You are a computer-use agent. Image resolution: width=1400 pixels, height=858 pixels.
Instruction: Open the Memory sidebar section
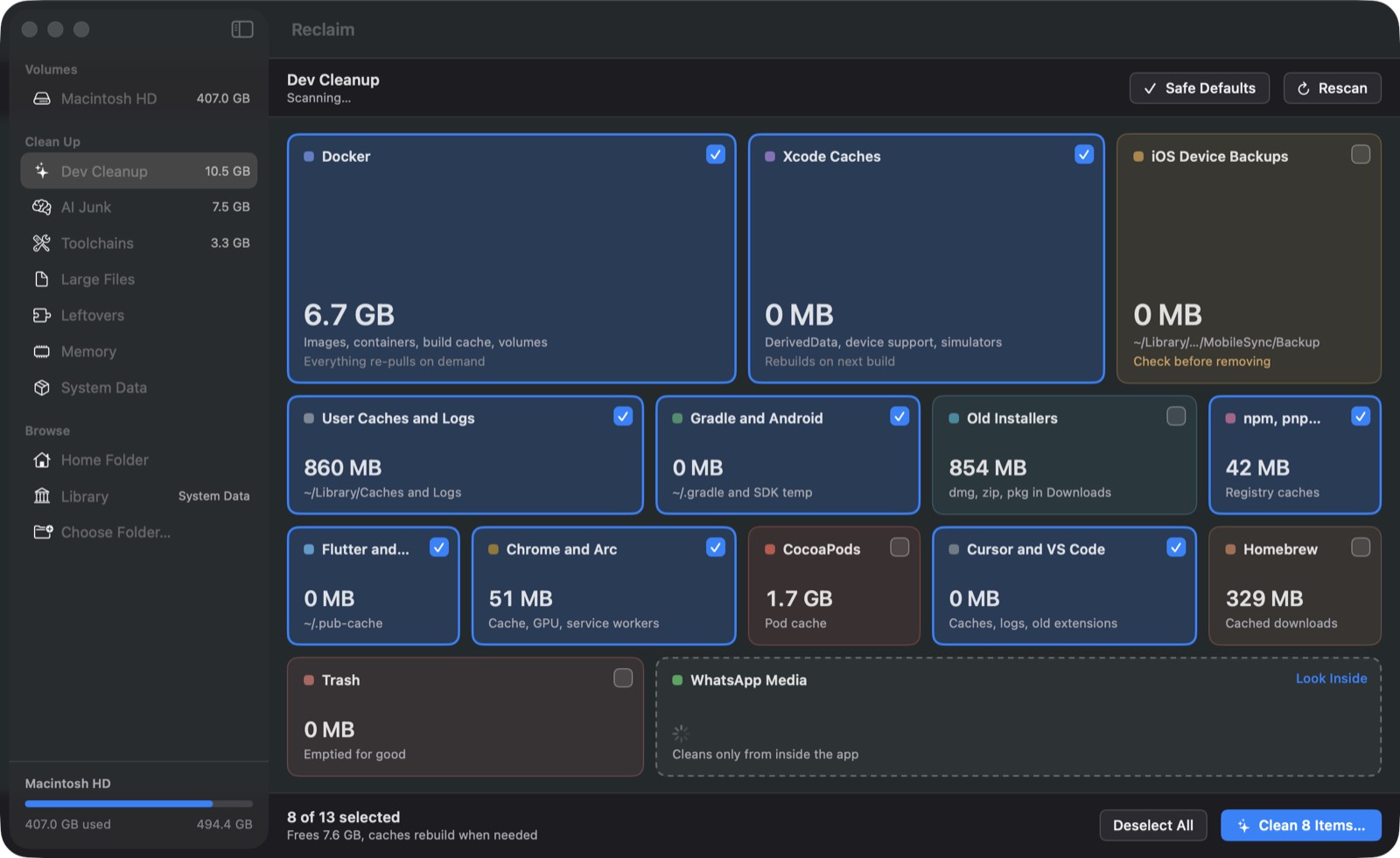point(139,351)
